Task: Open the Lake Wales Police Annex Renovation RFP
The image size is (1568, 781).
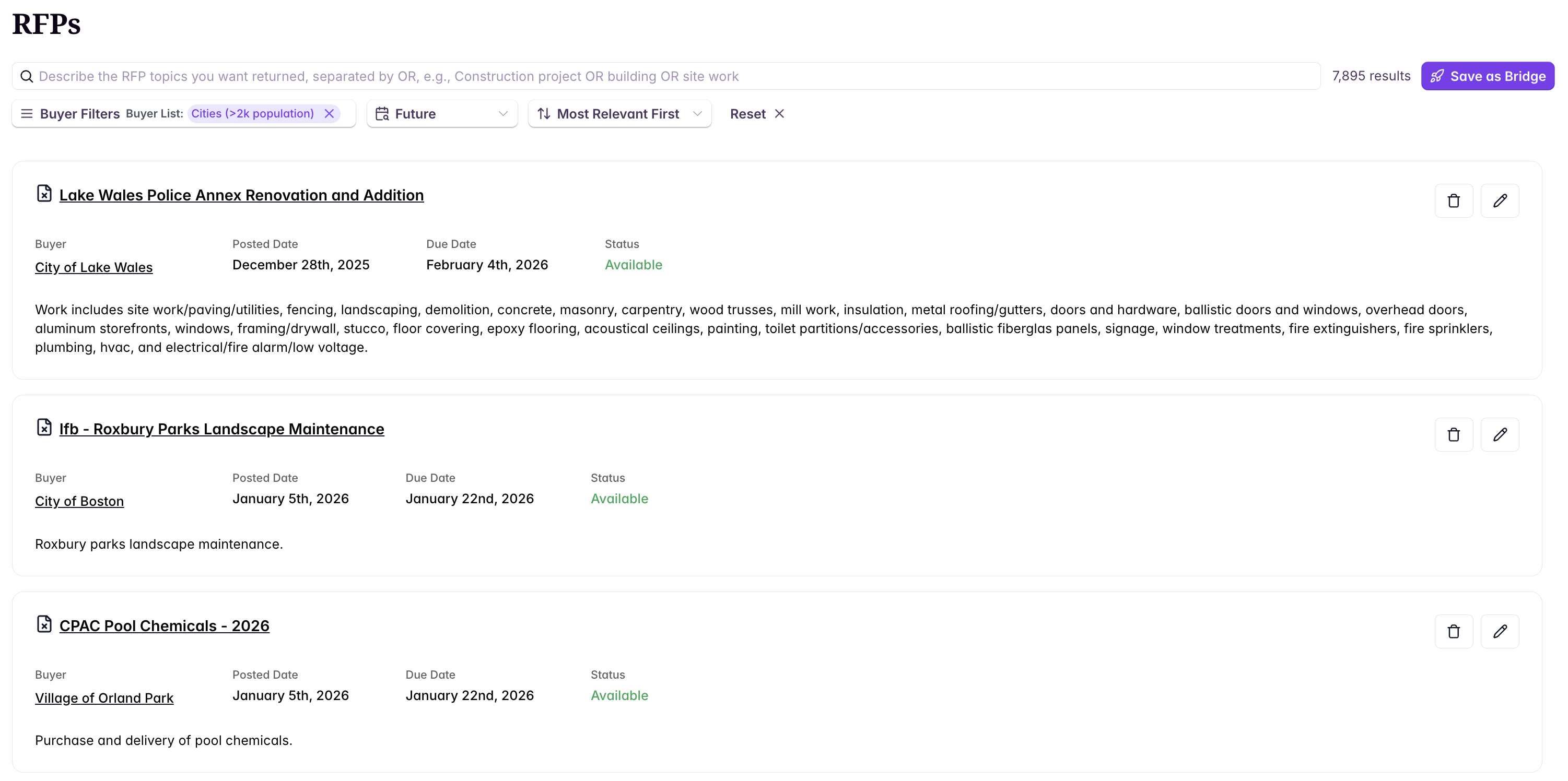Action: pos(241,195)
